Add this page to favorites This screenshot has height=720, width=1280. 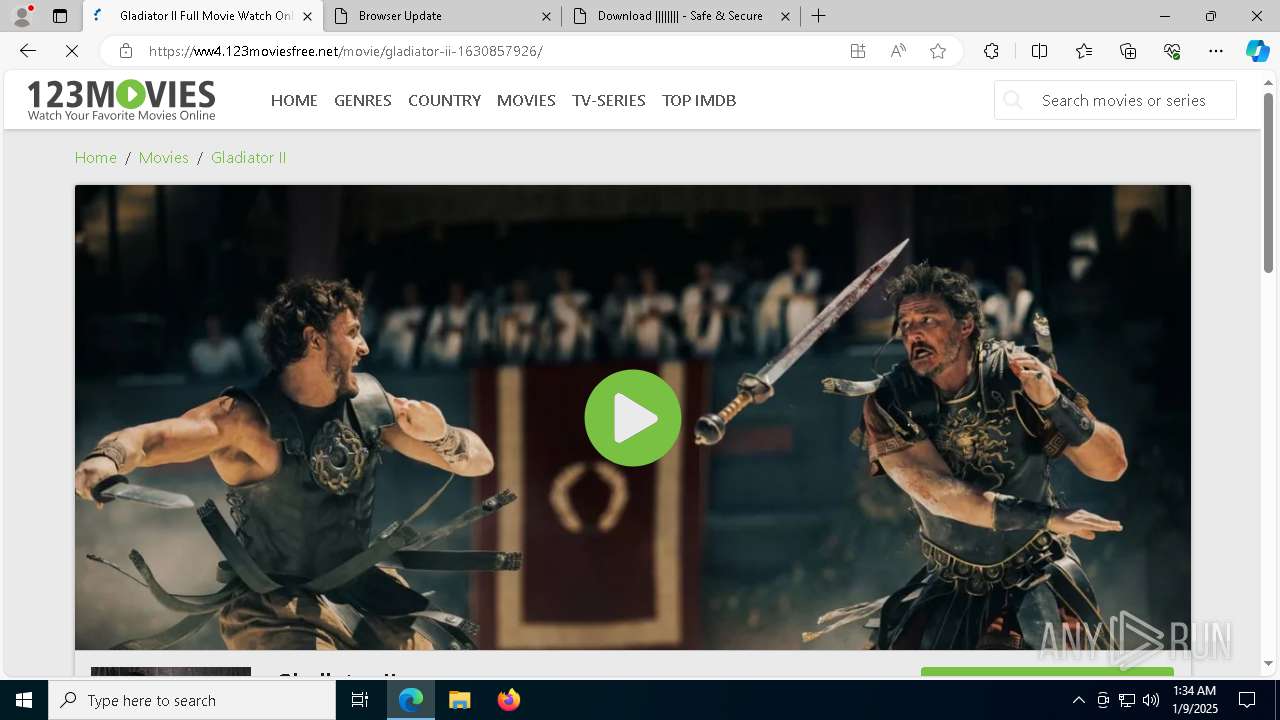click(938, 51)
